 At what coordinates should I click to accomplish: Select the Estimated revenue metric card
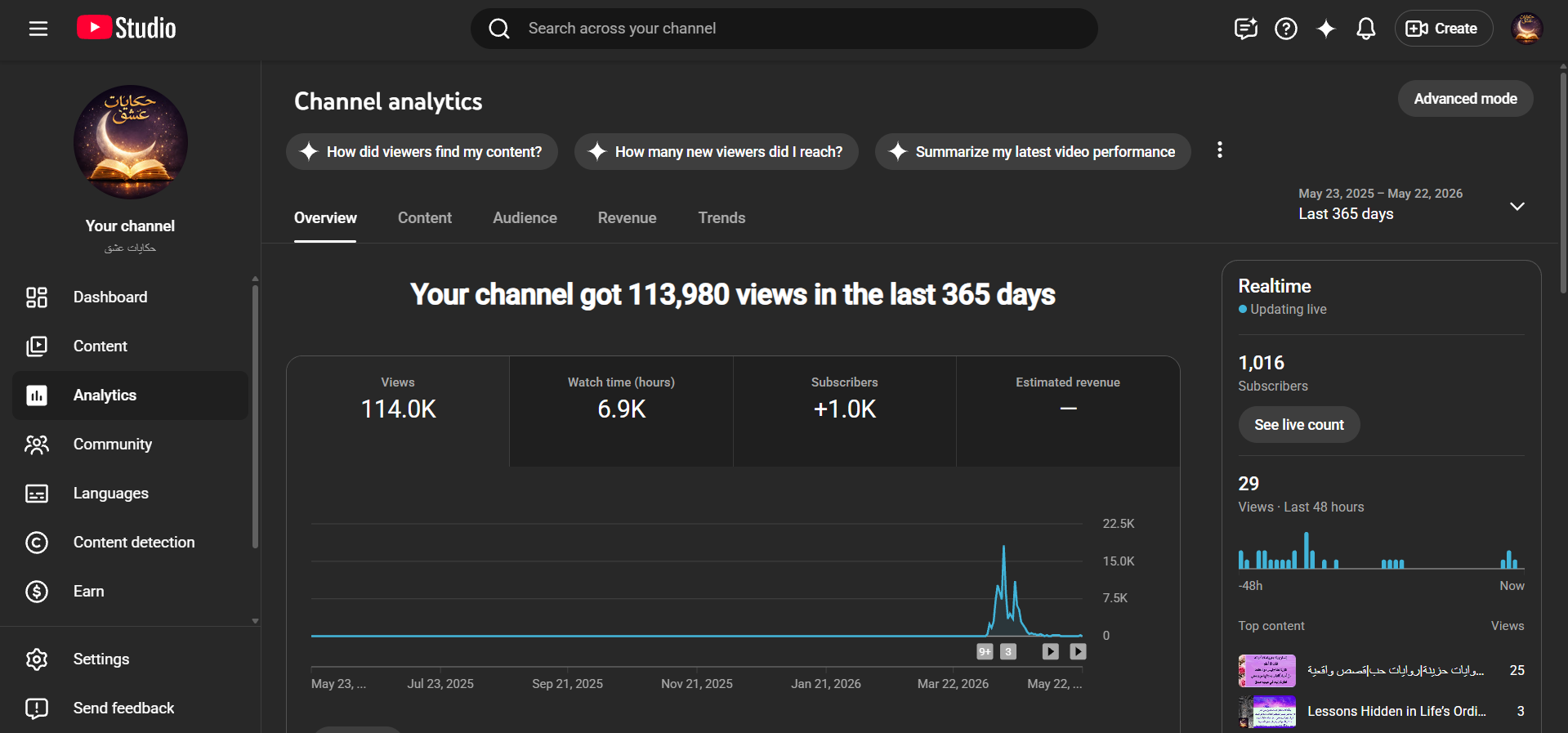coord(1068,411)
